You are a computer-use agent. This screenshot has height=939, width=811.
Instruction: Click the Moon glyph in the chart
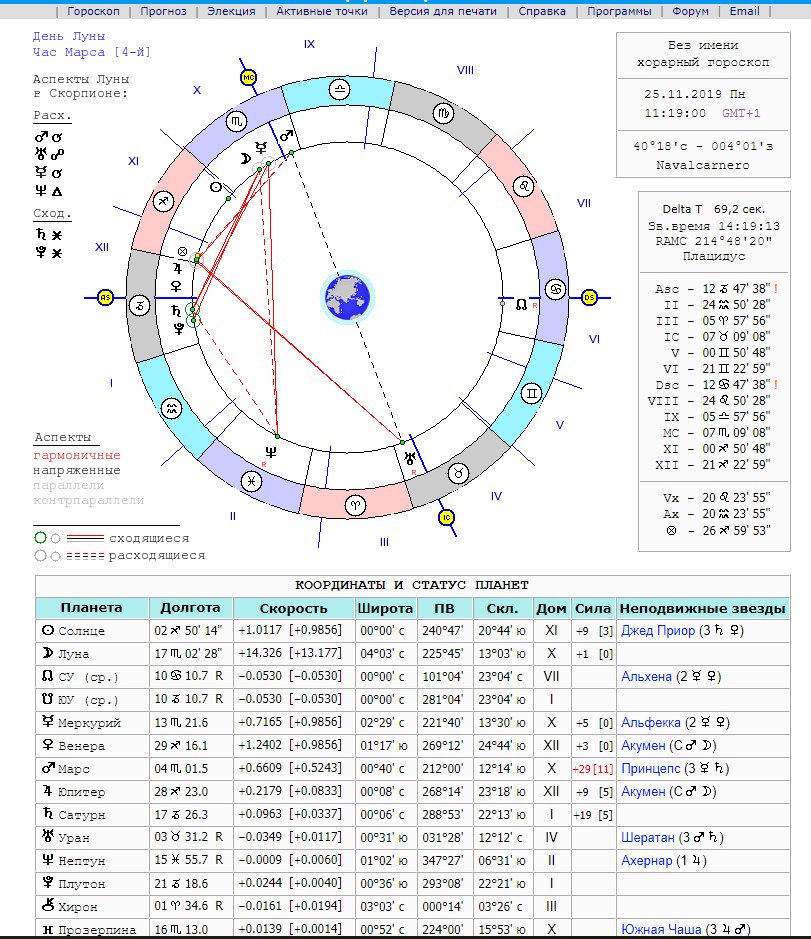tap(246, 158)
